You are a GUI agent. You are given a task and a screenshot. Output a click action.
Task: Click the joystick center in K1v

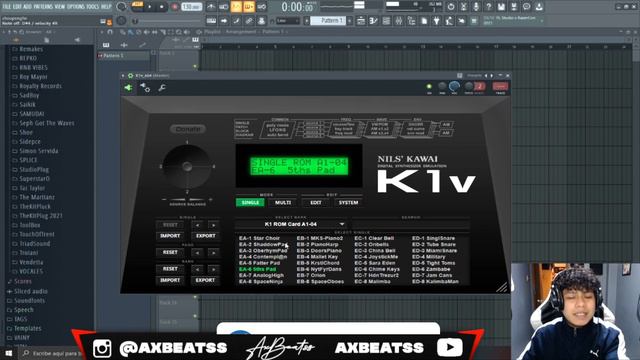click(187, 167)
